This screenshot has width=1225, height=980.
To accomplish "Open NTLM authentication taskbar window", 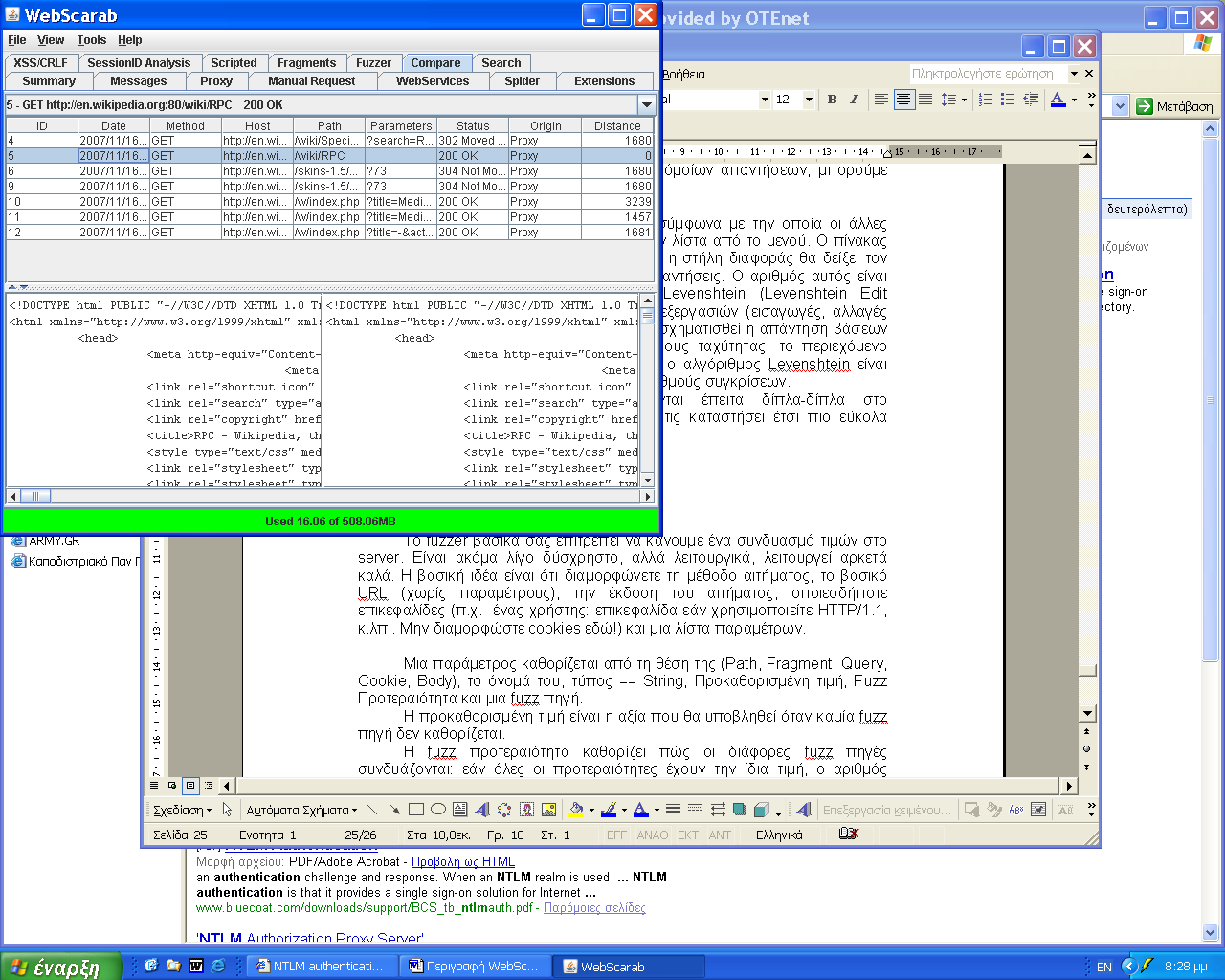I will point(321,967).
